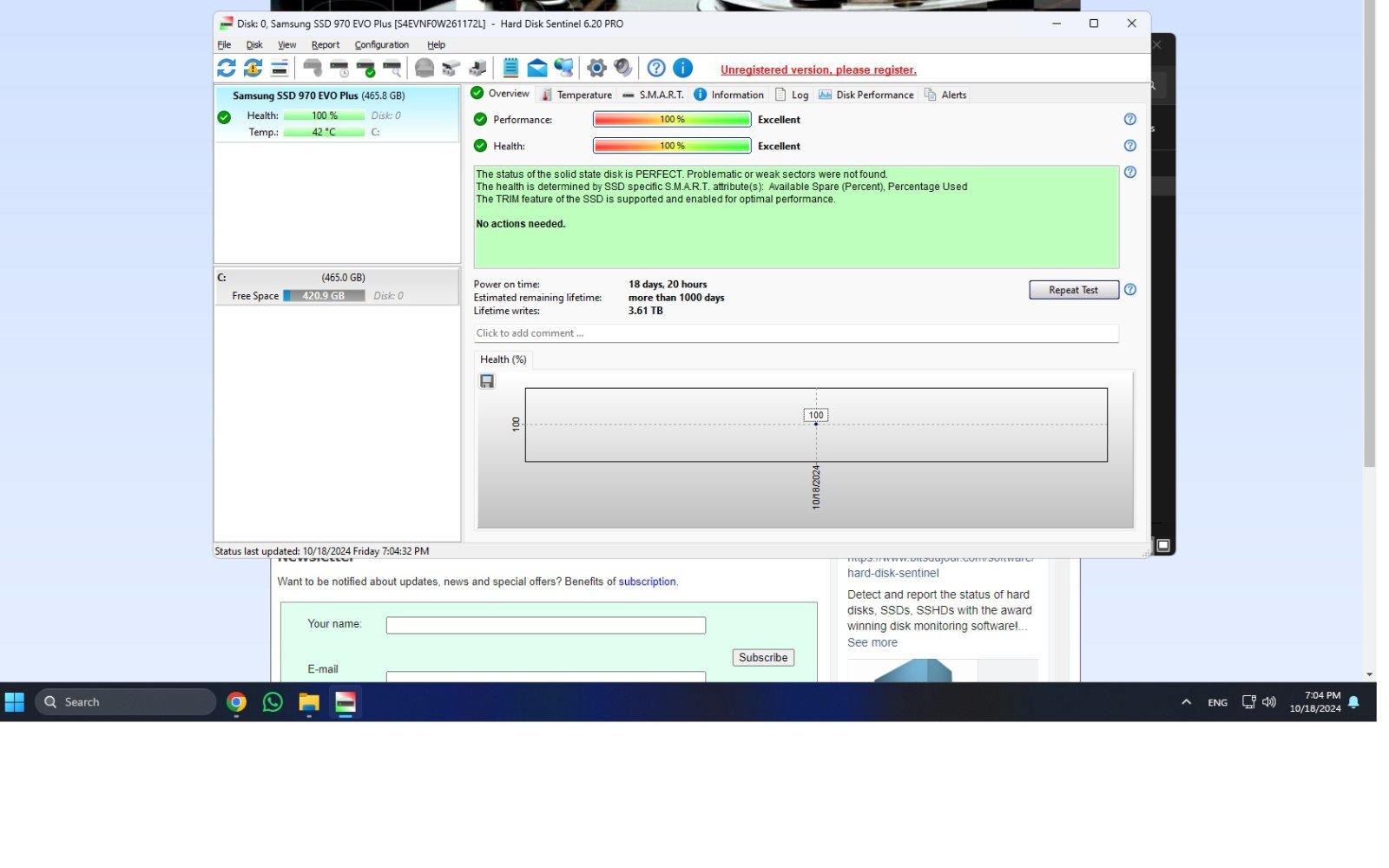The width and height of the screenshot is (1389, 868).
Task: Select the C: (465.0 GB) partition entry
Action: (x=337, y=287)
